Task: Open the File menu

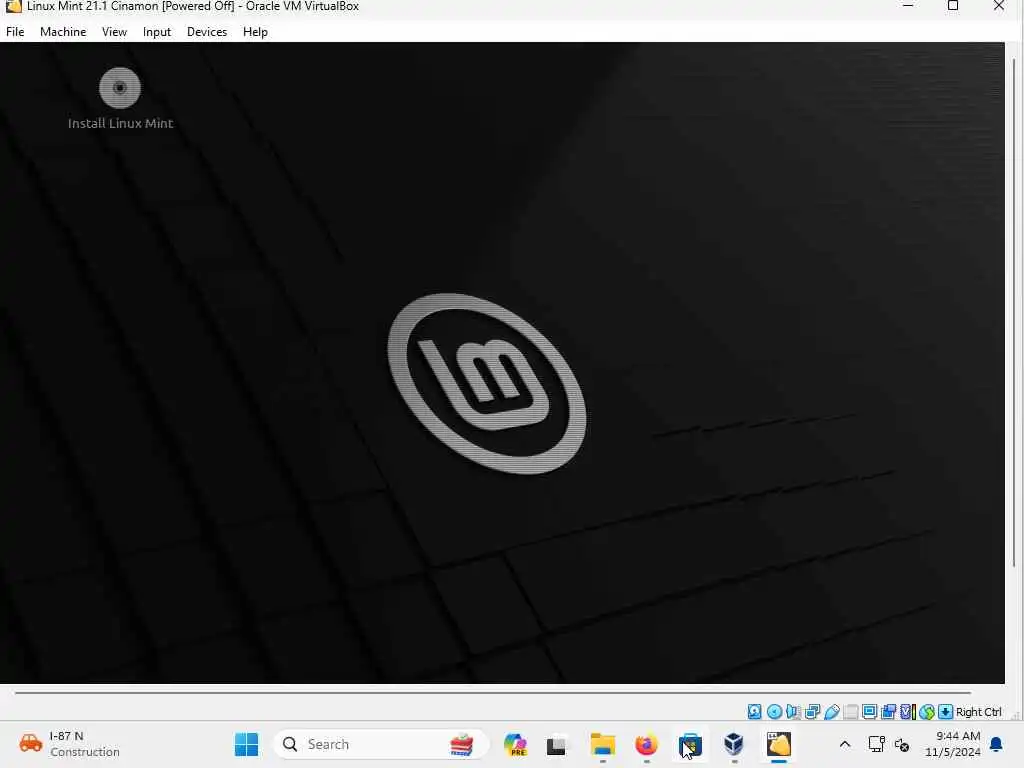Action: click(x=15, y=31)
